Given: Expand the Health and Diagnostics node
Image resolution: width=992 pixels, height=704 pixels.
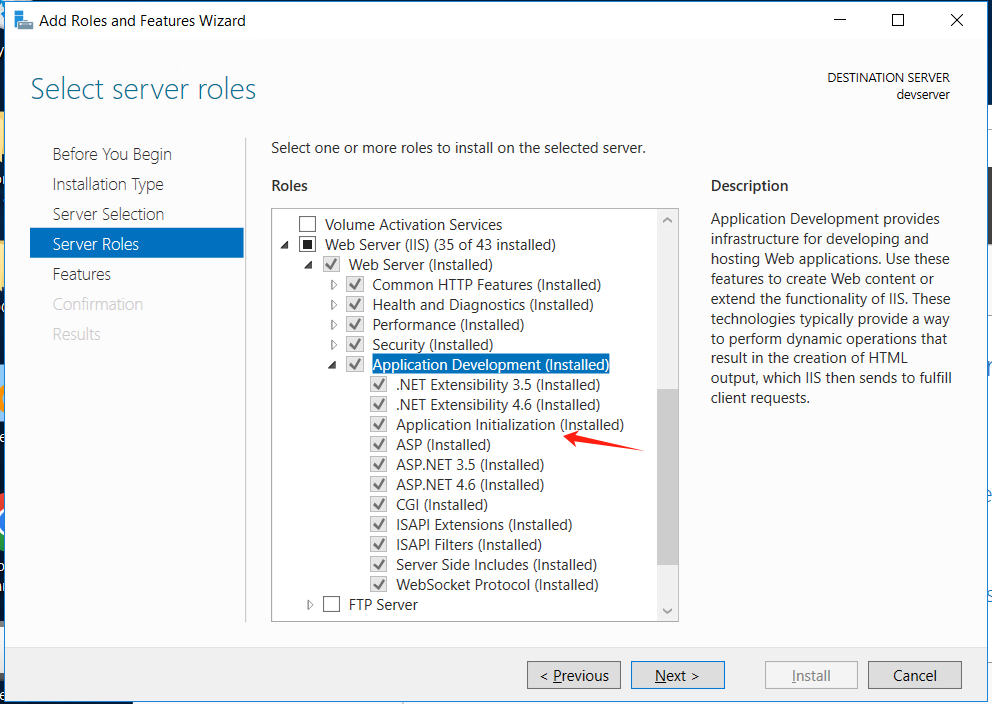Looking at the screenshot, I should click(x=333, y=305).
